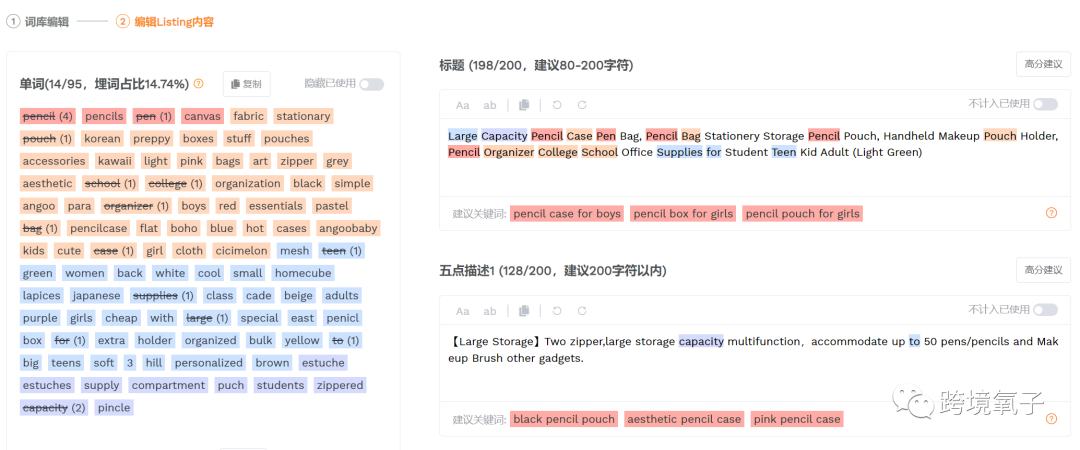The image size is (1080, 450).
Task: Click the 'compartment' word tag
Action: coord(169,385)
